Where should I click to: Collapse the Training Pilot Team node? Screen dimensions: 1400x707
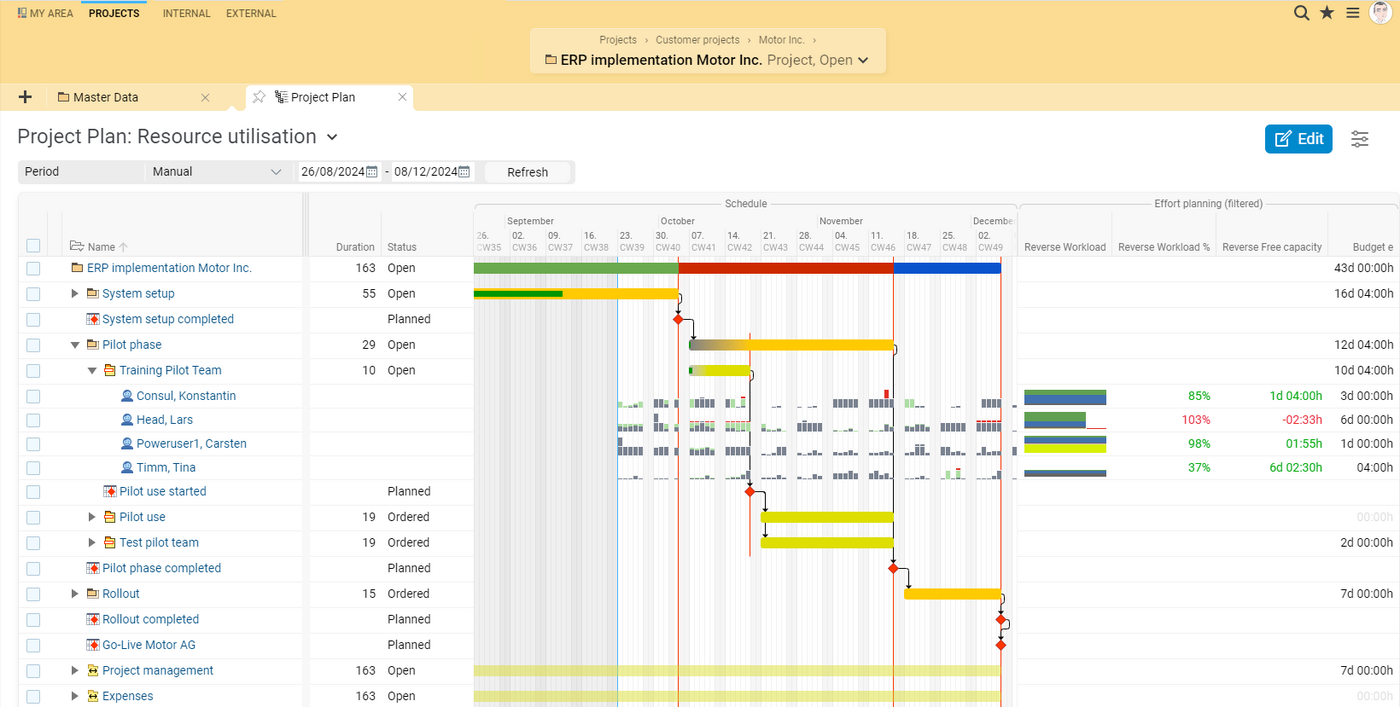92,370
